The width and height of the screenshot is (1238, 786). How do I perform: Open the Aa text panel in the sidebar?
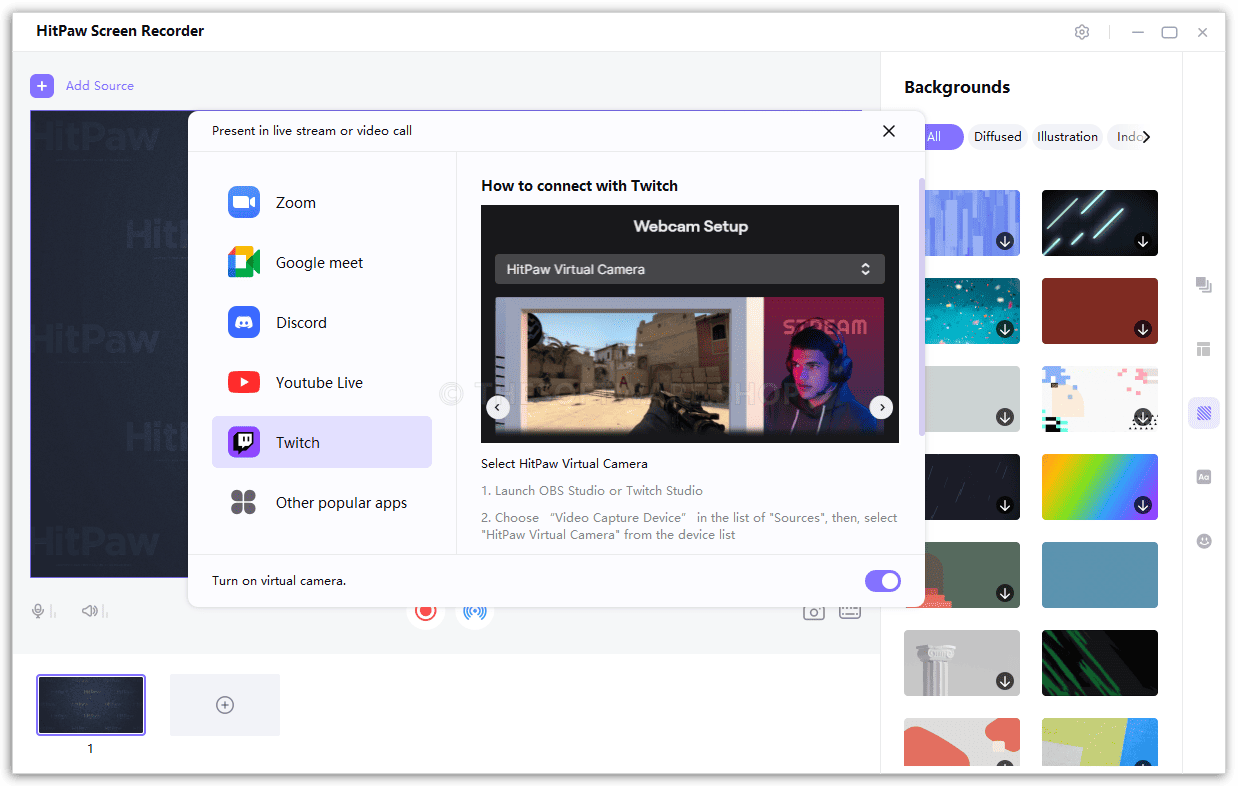(1204, 477)
